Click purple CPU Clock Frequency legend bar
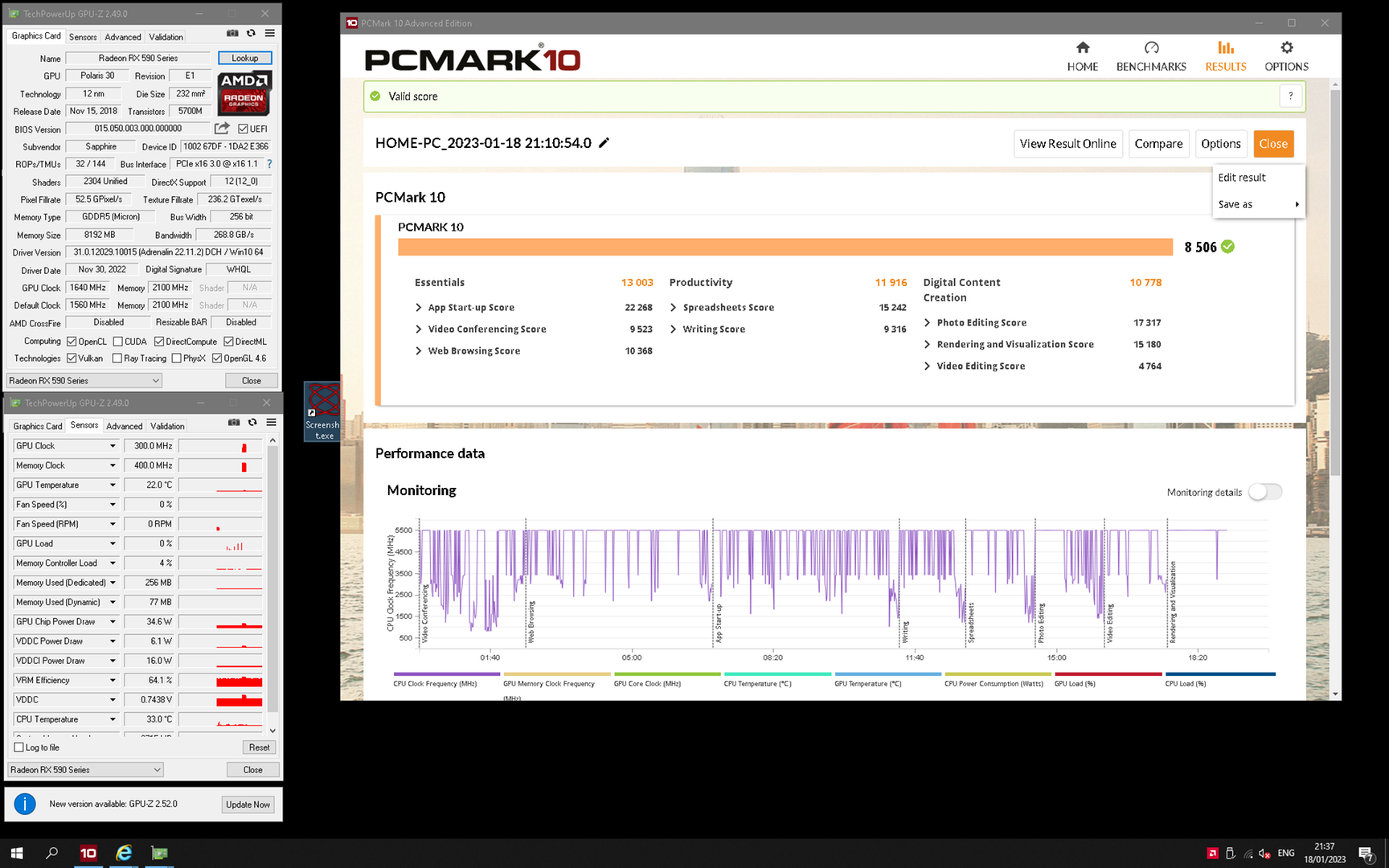The image size is (1389, 868). (x=446, y=674)
